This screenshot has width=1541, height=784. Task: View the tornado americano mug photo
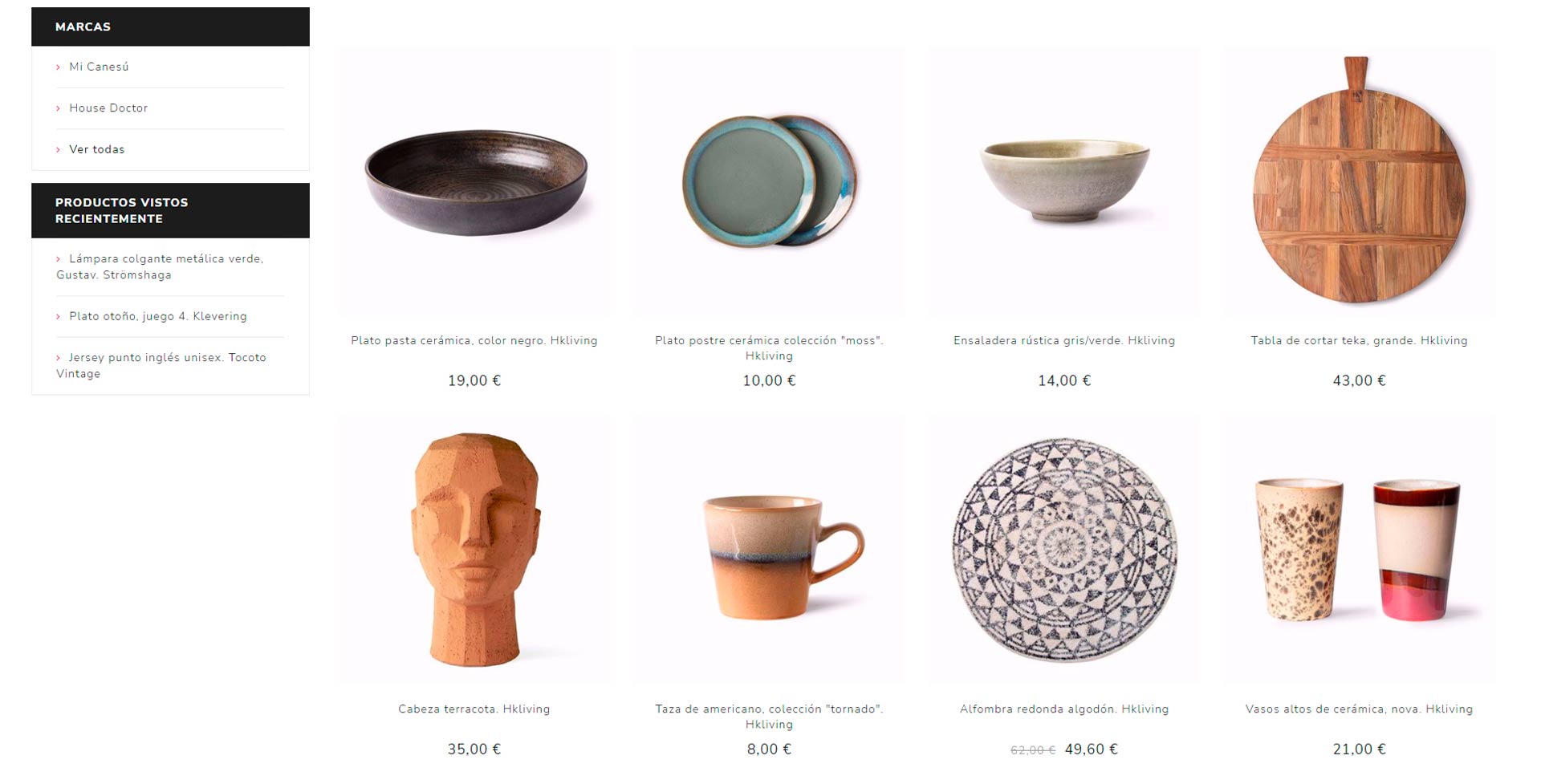[x=769, y=550]
